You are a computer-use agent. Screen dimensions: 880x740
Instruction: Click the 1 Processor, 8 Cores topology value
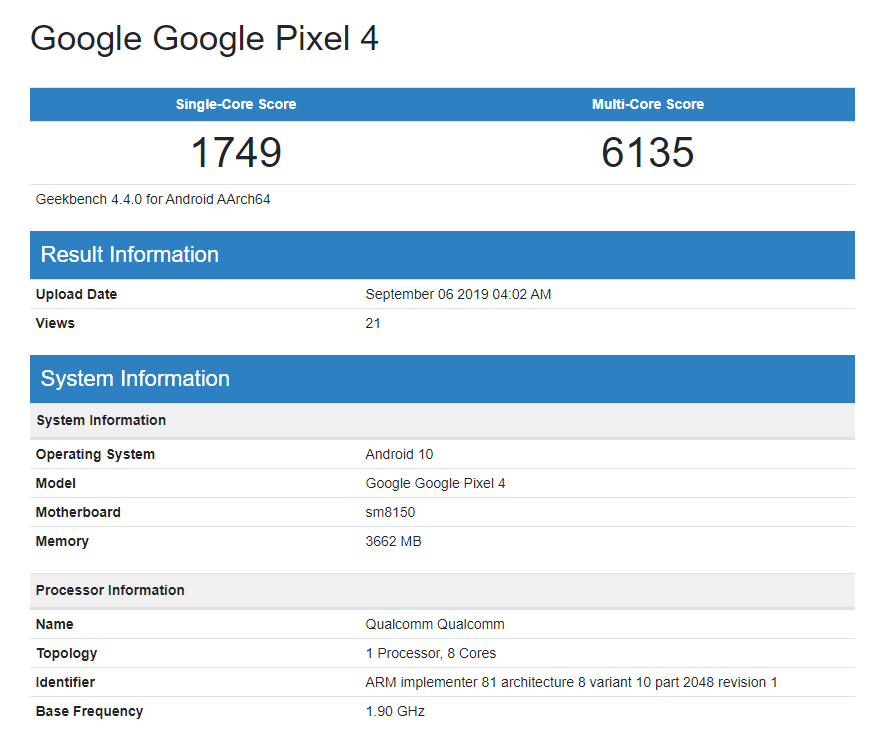[x=430, y=653]
